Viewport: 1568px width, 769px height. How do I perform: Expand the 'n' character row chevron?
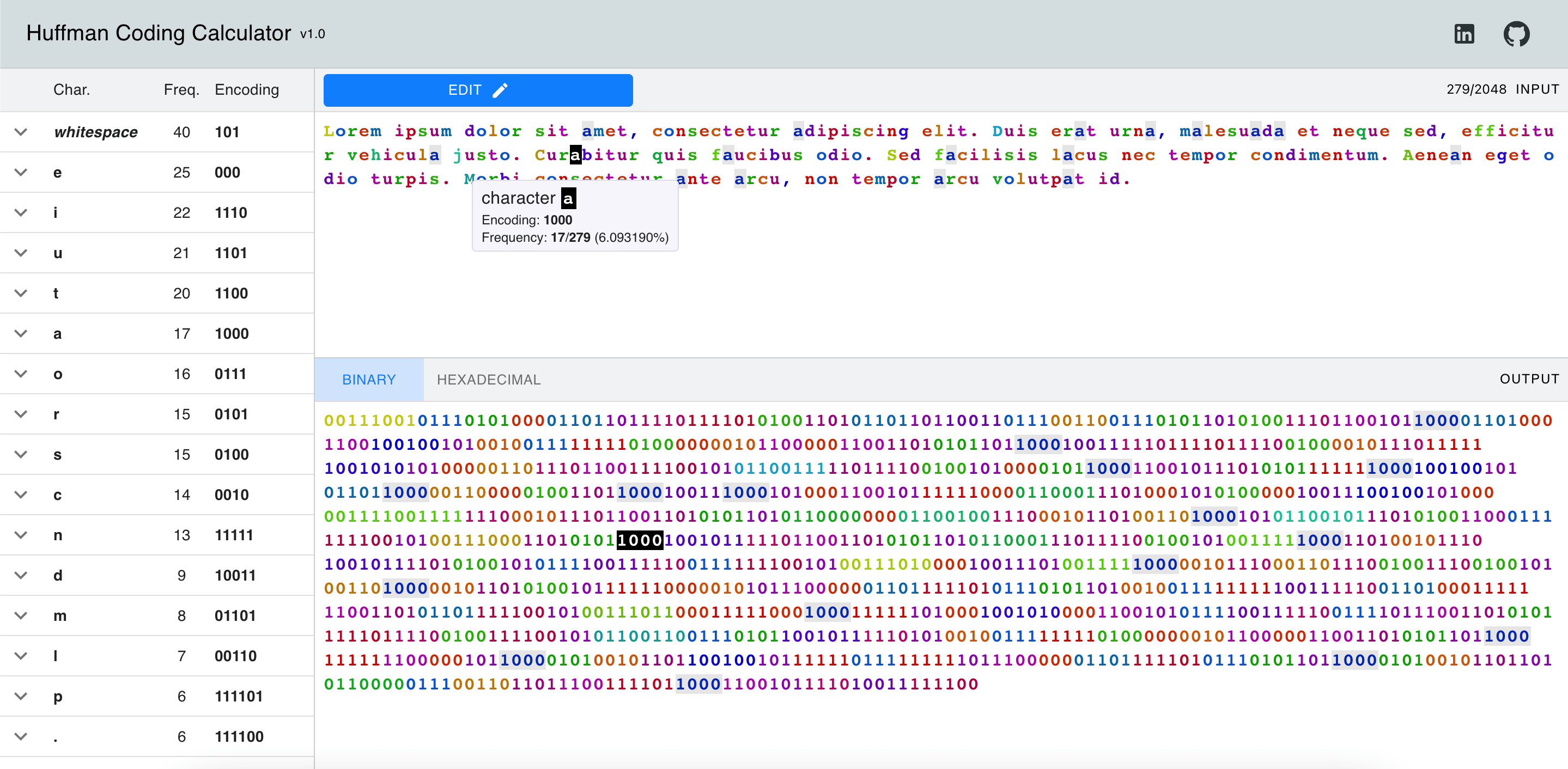pos(21,535)
